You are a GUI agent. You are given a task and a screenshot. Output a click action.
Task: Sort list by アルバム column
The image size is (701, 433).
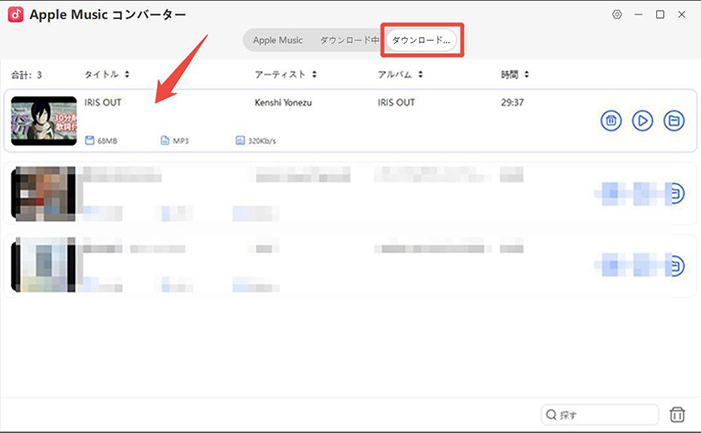coord(400,75)
